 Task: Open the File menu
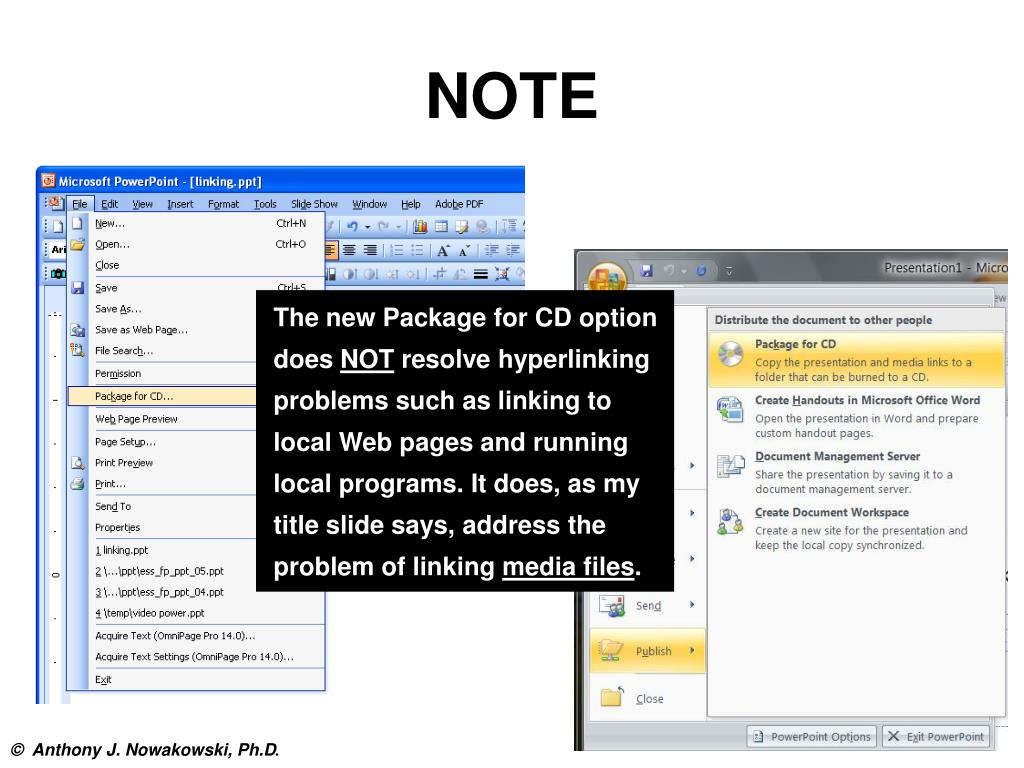point(80,204)
